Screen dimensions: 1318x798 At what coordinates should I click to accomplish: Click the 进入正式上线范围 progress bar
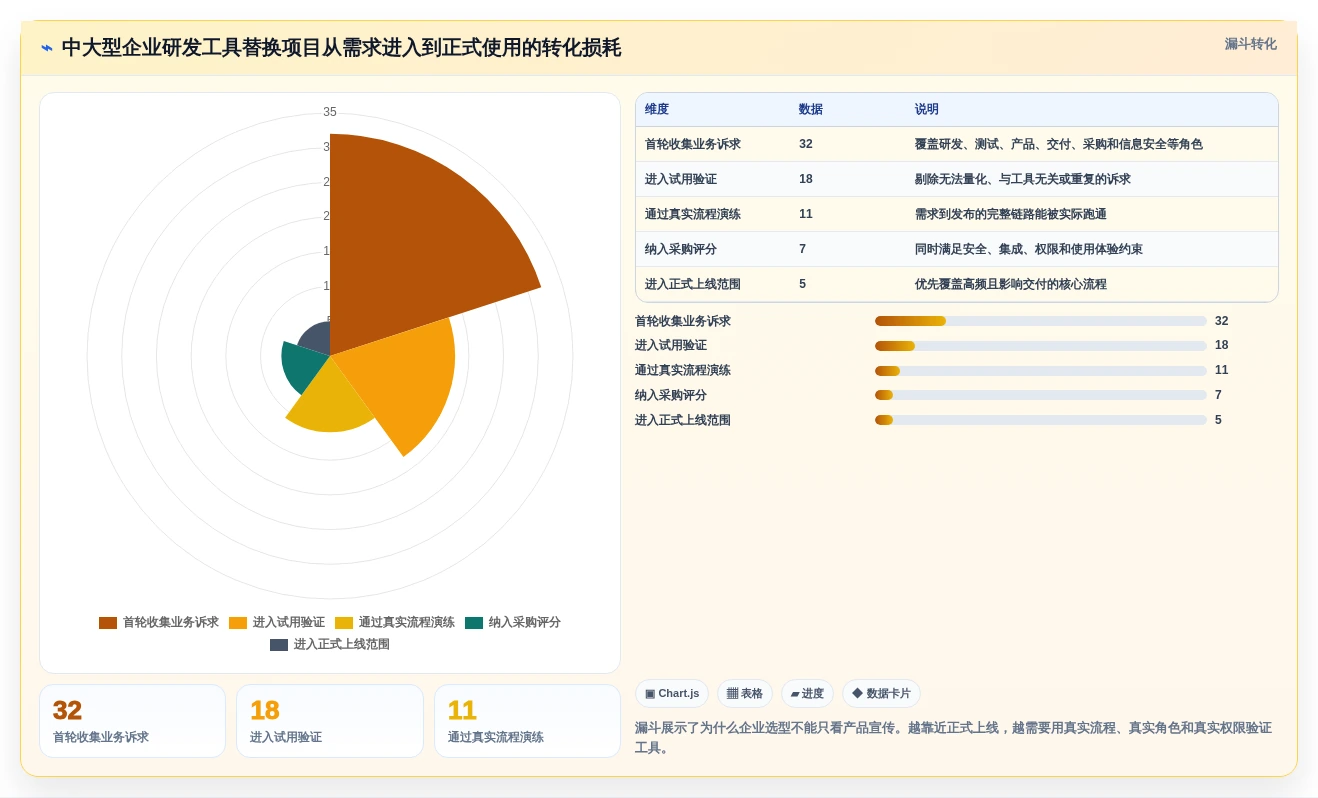coord(1041,420)
